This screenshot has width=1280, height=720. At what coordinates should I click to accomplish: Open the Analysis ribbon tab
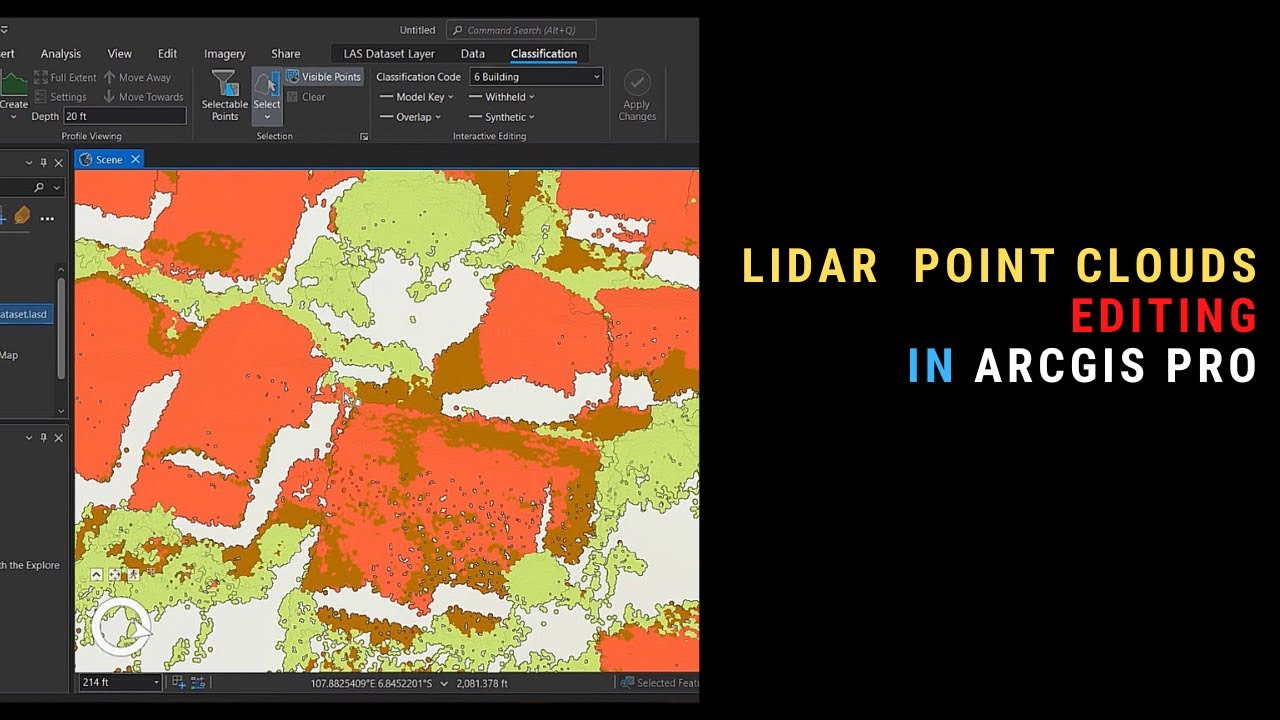coord(61,54)
